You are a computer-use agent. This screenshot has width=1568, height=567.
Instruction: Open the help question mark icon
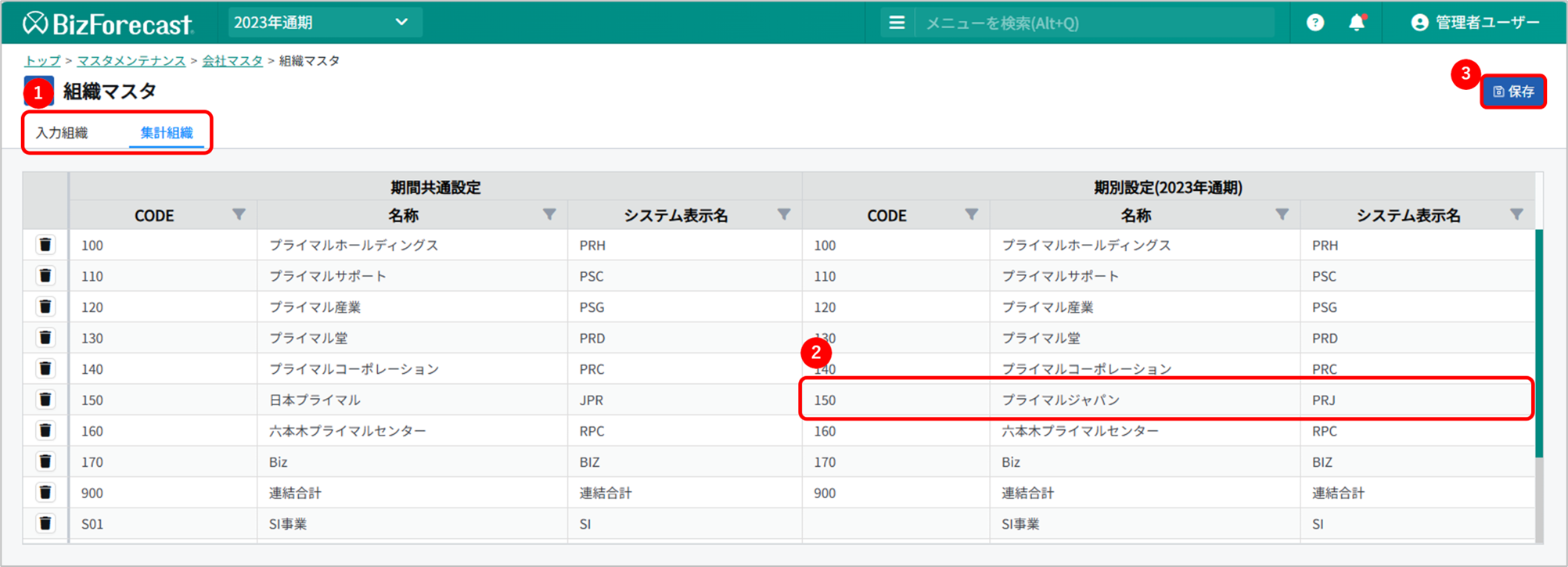coord(1315,23)
